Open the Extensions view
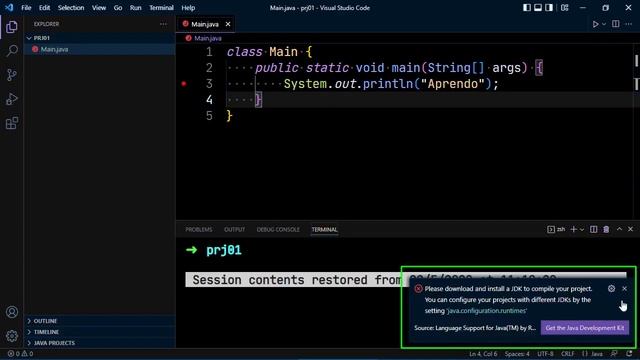This screenshot has width=640, height=360. click(12, 123)
